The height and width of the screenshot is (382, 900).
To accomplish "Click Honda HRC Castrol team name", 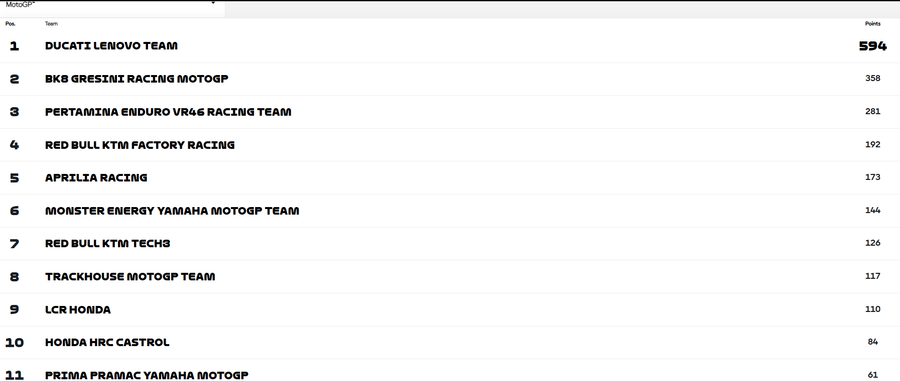I will point(107,342).
